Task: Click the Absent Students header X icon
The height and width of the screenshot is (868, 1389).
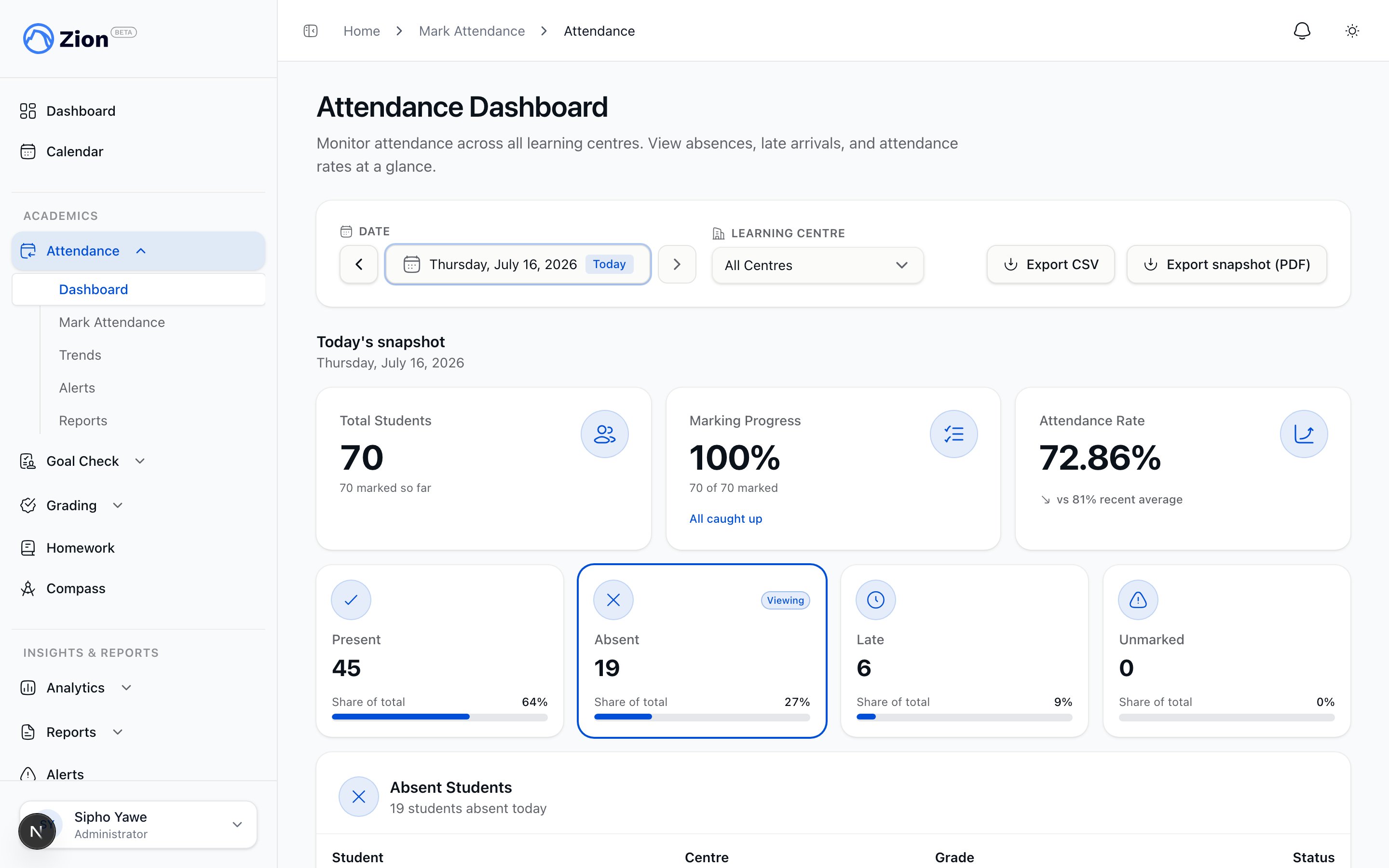Action: point(359,797)
